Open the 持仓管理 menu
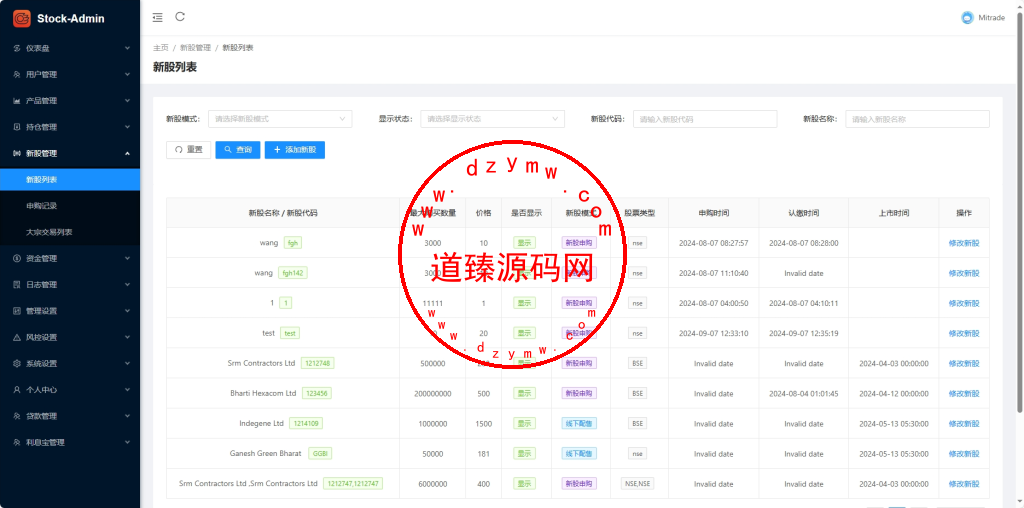The image size is (1024, 508). click(x=70, y=127)
